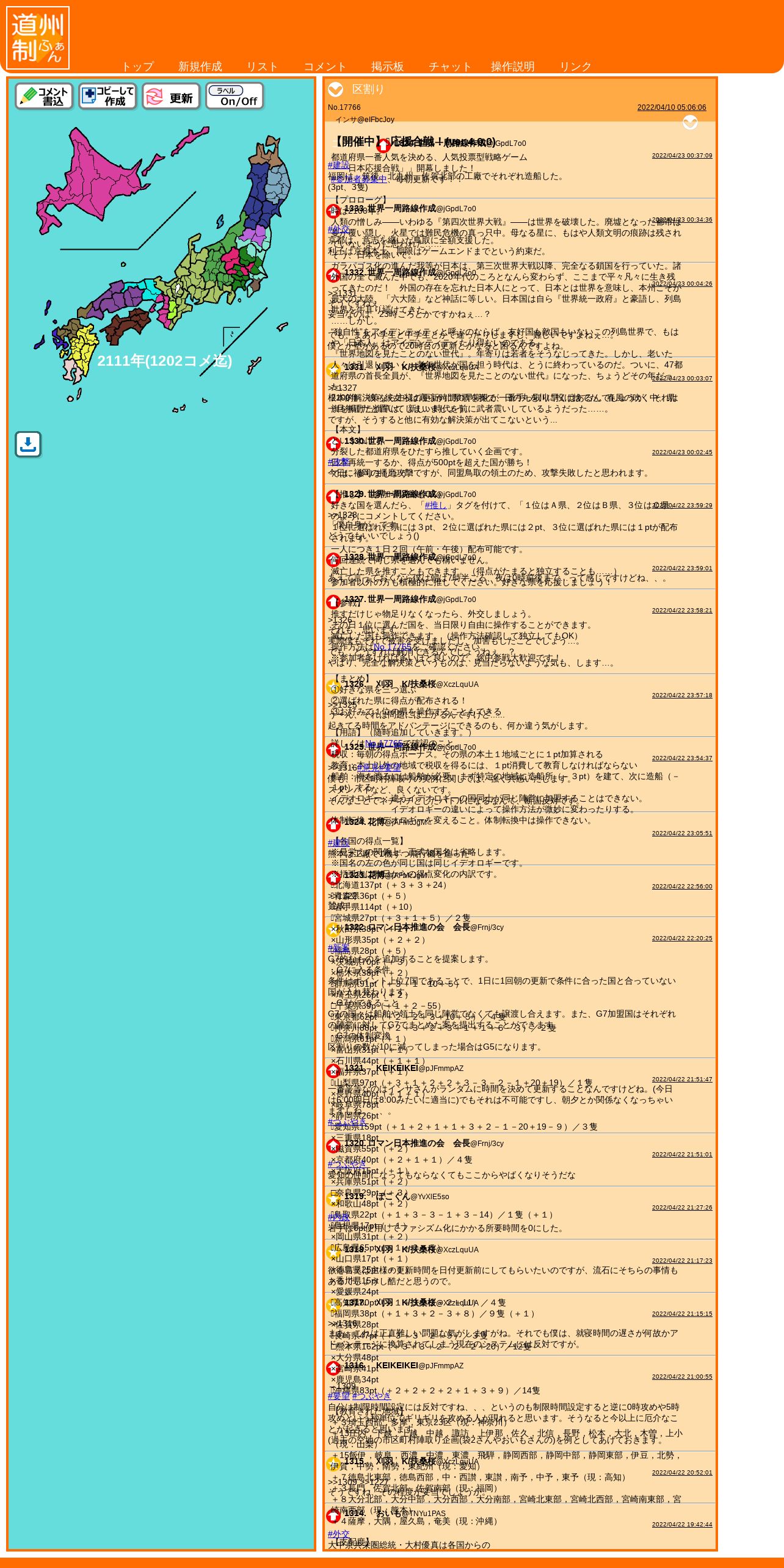Click comment 1321 author KEIKEIKEI@pJFmmpAZ
The image size is (784, 1568).
[419, 1068]
